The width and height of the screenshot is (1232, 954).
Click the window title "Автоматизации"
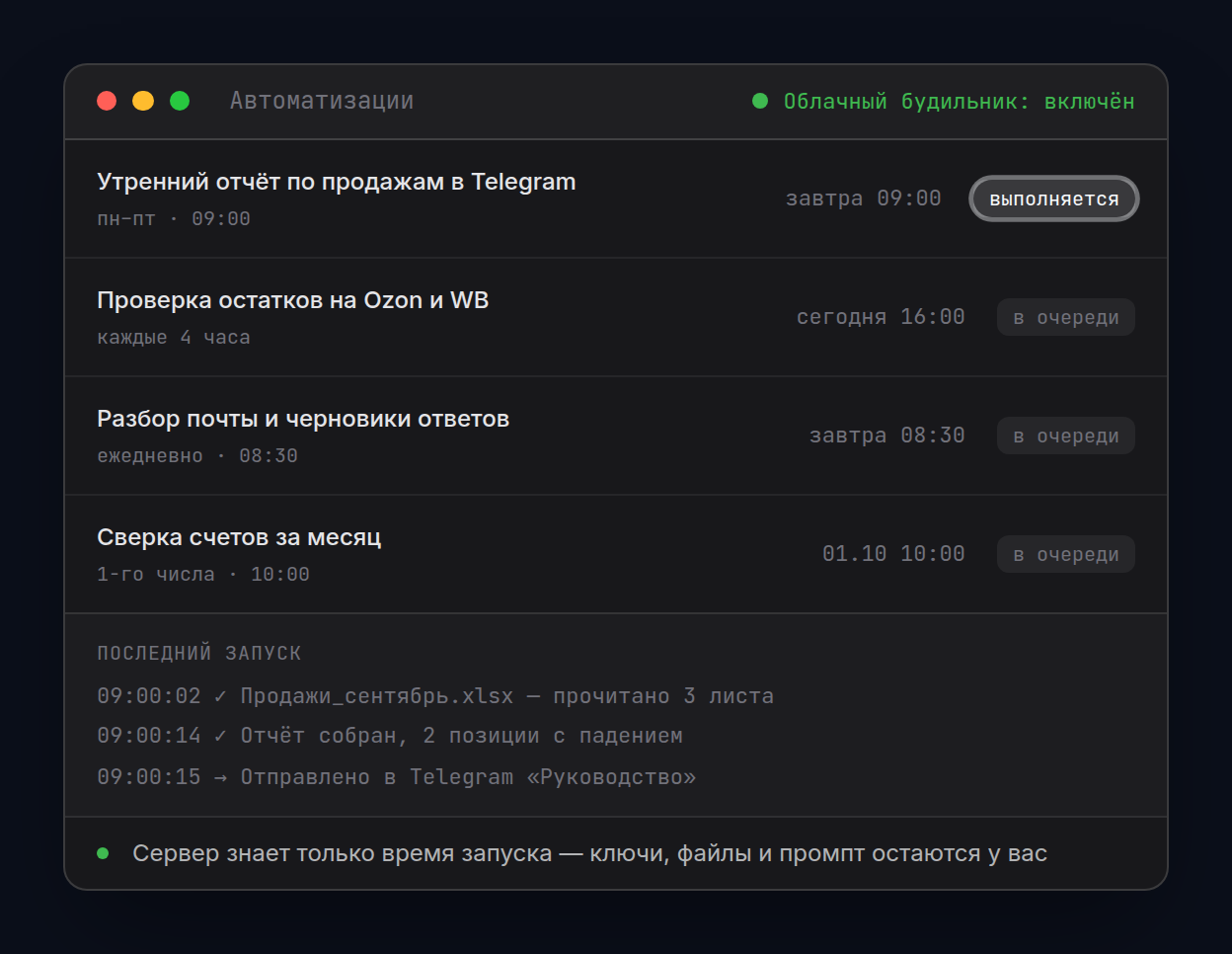[x=322, y=101]
